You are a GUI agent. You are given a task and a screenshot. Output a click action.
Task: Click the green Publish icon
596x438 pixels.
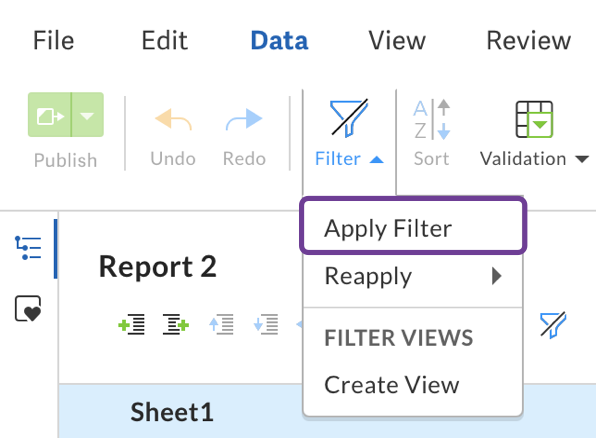tap(49, 115)
